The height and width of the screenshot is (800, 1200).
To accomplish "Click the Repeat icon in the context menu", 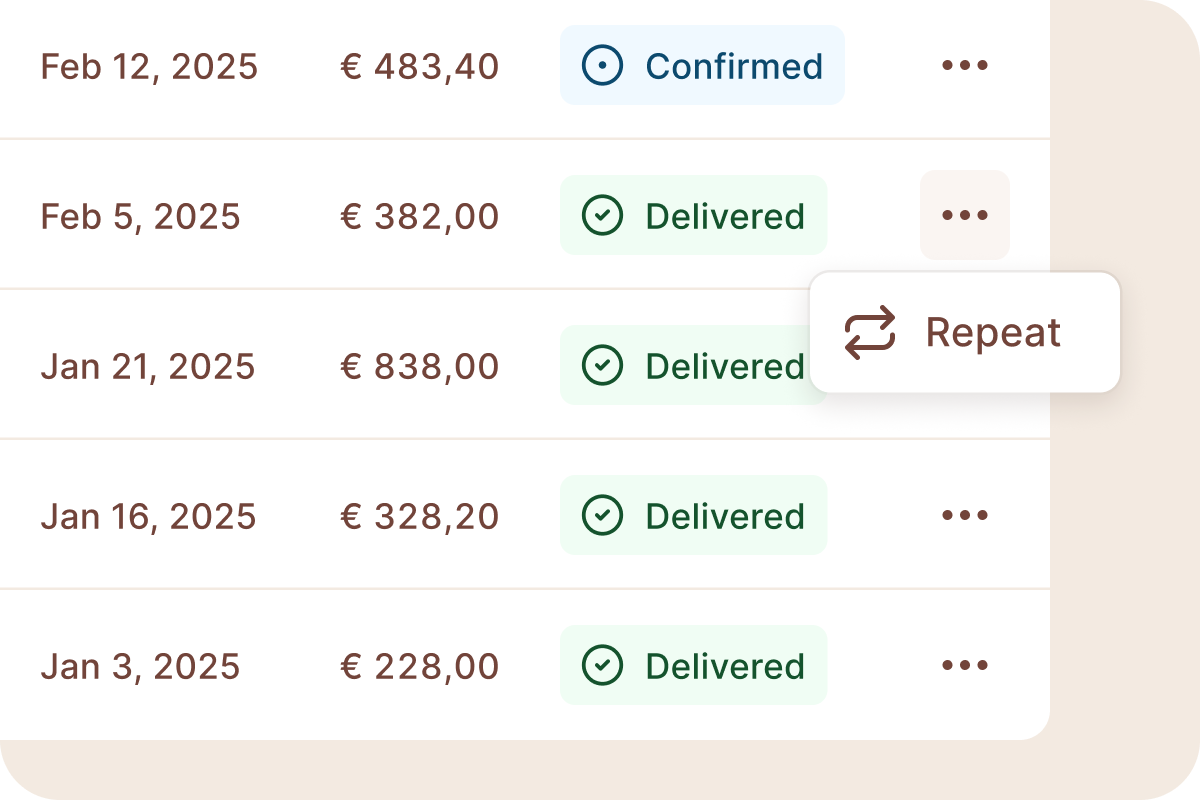I will pyautogui.click(x=869, y=332).
